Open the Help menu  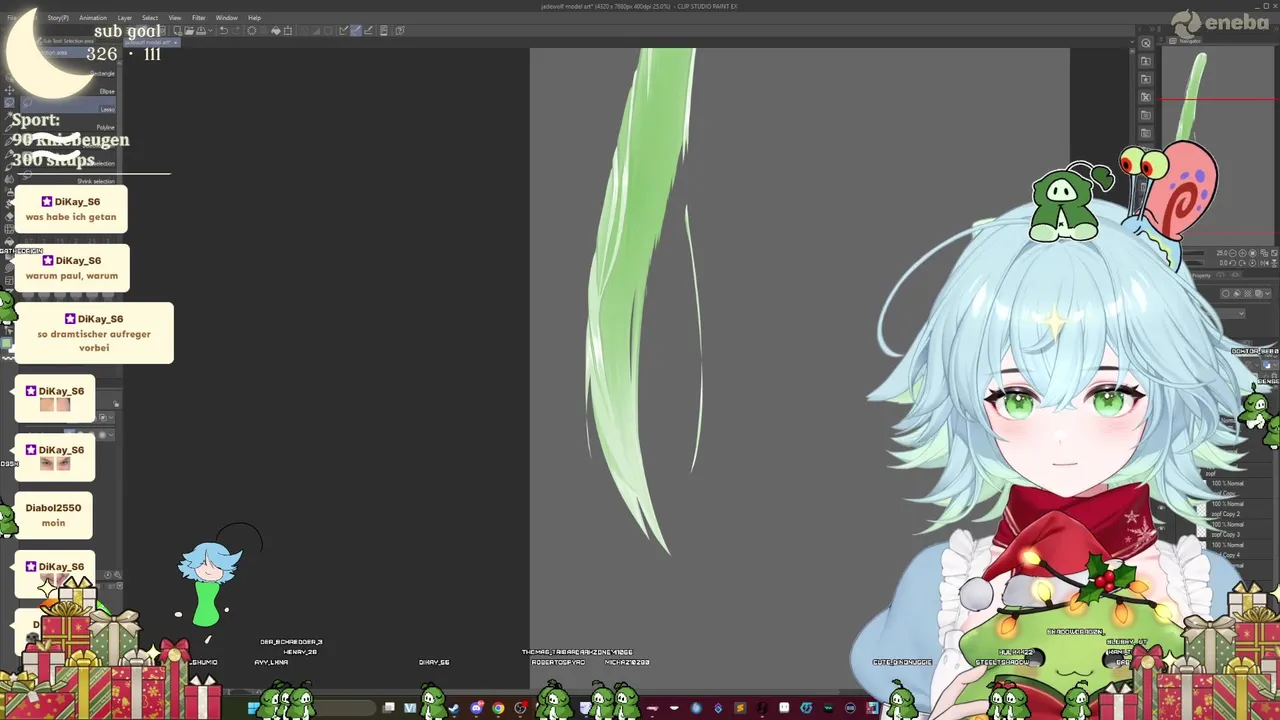pos(254,17)
